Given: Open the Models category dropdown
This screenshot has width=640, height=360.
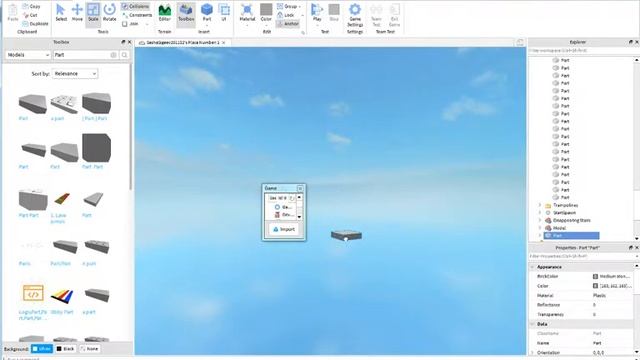Looking at the screenshot, I should pos(28,55).
